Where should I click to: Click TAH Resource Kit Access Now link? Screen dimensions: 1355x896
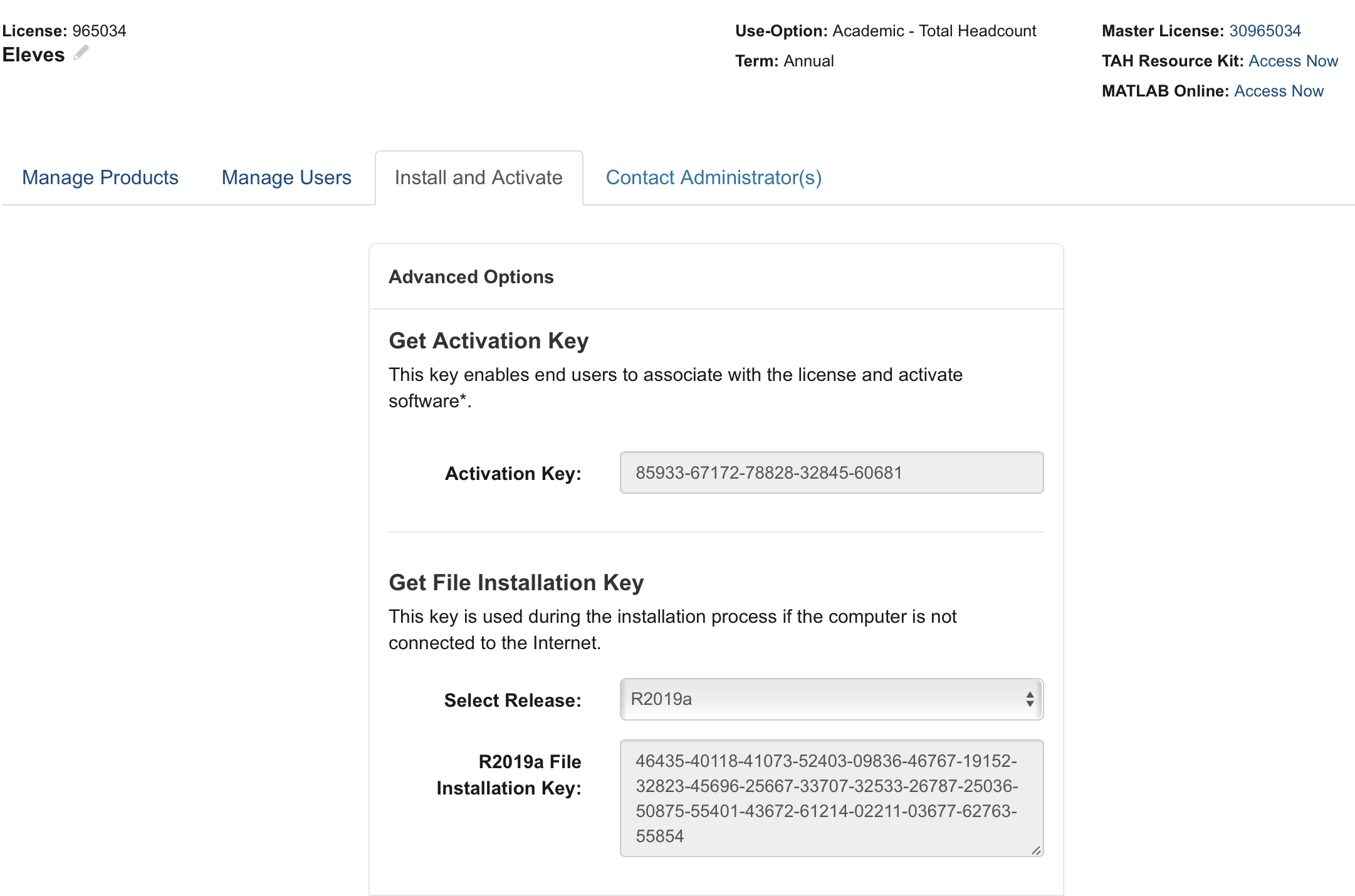(x=1293, y=61)
